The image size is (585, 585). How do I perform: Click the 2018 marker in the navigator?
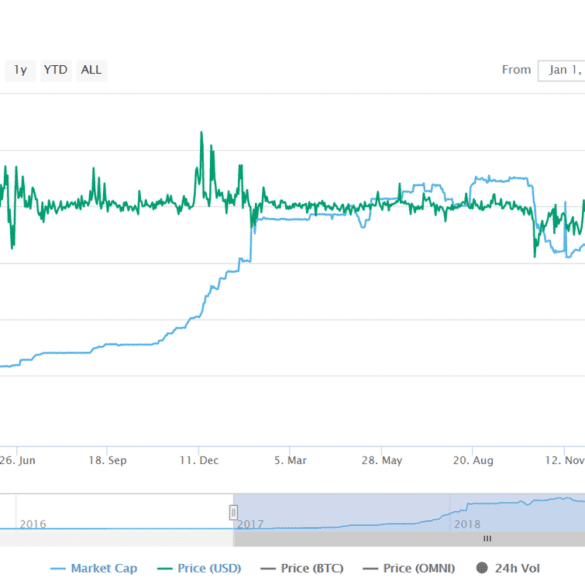pyautogui.click(x=467, y=524)
